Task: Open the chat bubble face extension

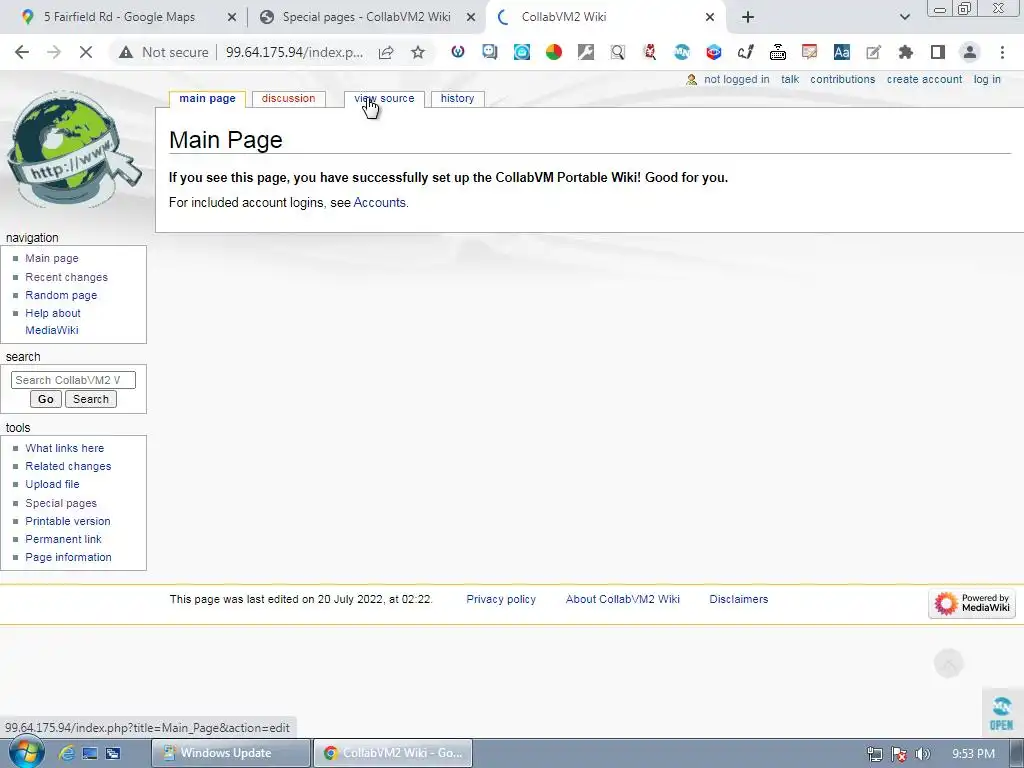Action: (x=490, y=52)
